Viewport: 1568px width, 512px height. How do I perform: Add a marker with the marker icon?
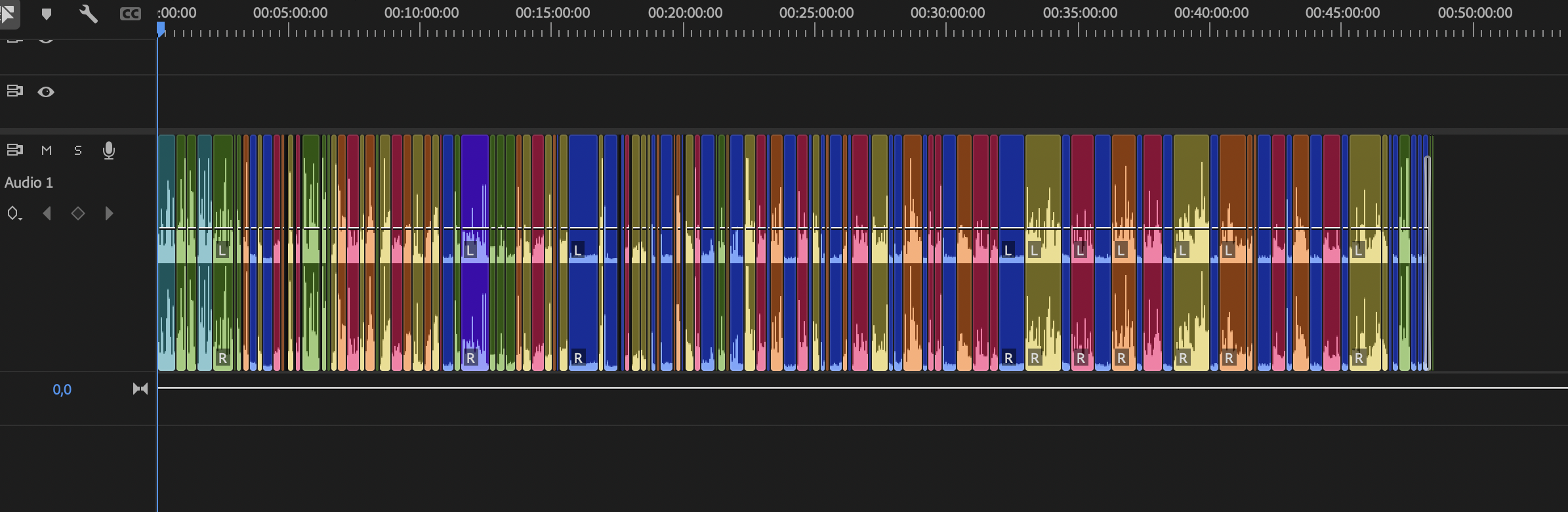47,14
